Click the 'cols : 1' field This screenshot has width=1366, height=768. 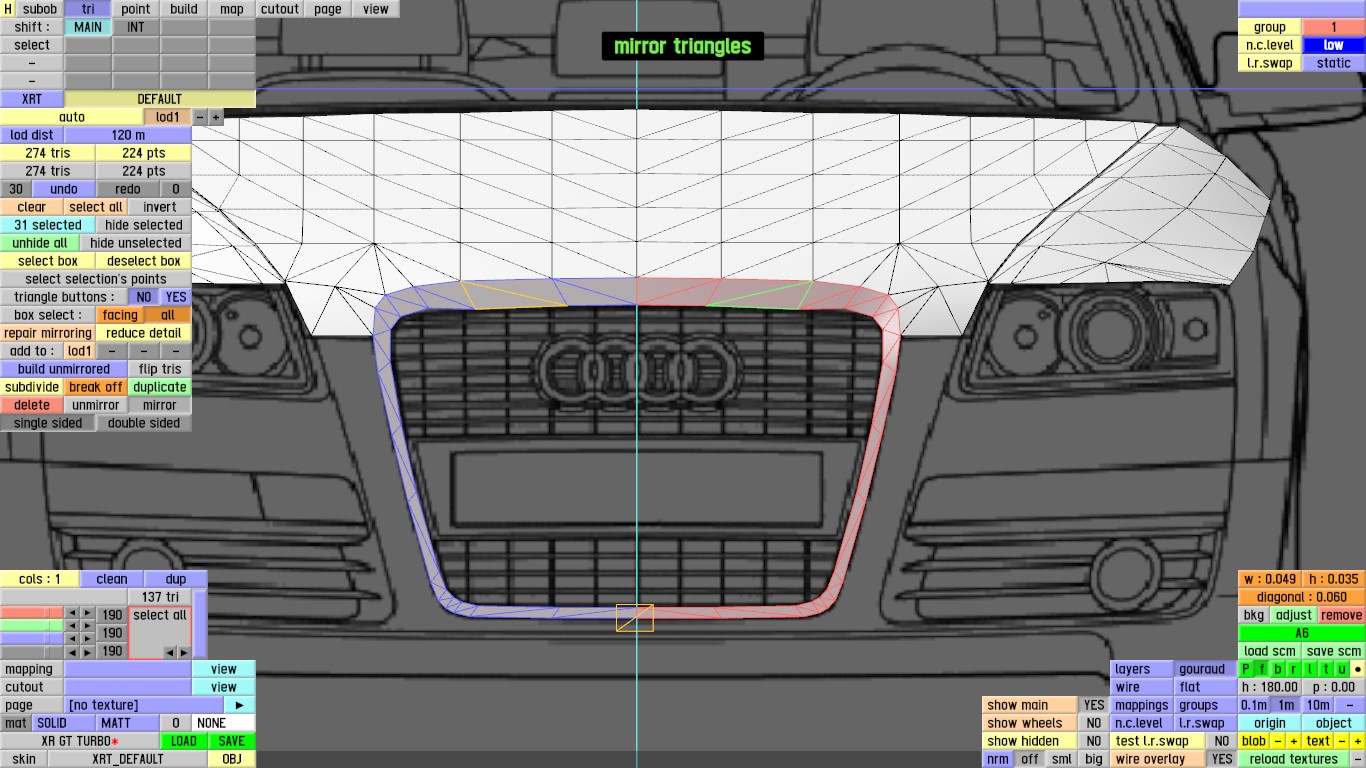tap(40, 579)
